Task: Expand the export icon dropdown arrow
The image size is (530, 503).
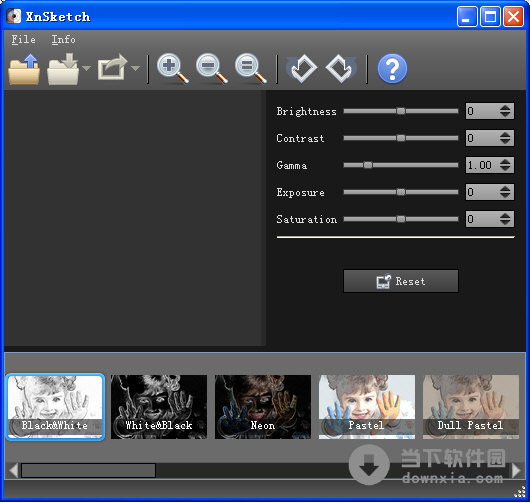Action: pyautogui.click(x=136, y=68)
